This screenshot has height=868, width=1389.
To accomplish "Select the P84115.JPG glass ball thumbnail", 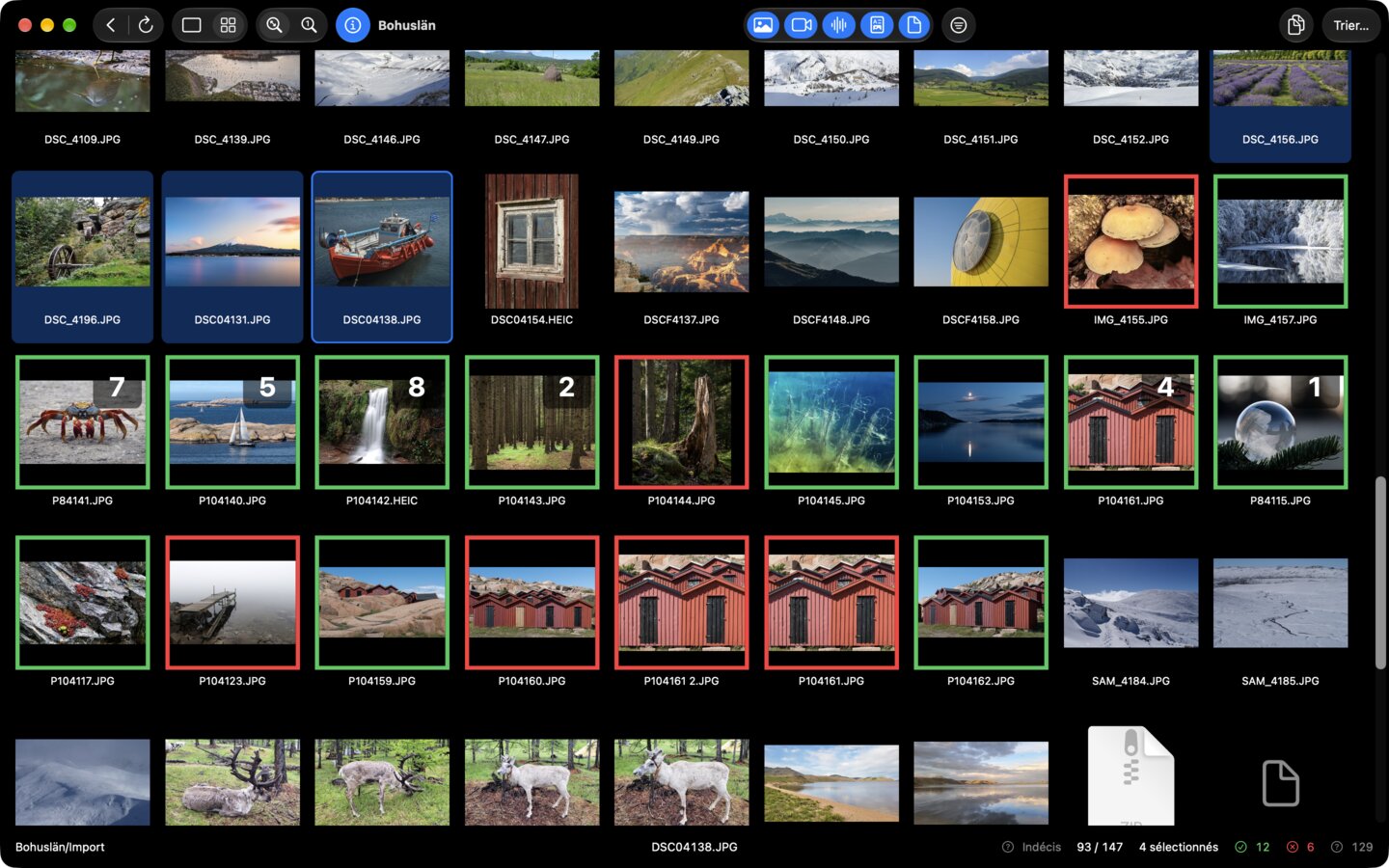I will tap(1280, 422).
